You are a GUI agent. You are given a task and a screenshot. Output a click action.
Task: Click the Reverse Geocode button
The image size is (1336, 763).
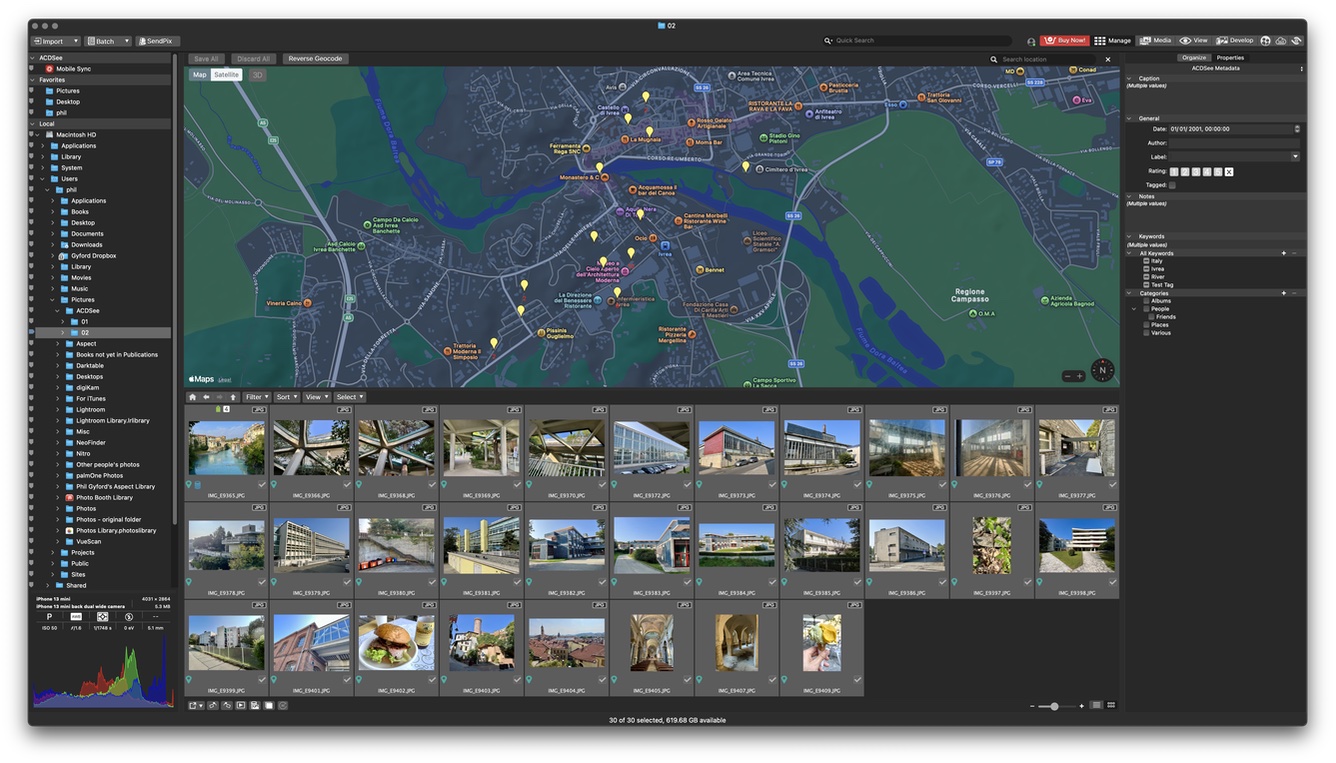pyautogui.click(x=315, y=59)
